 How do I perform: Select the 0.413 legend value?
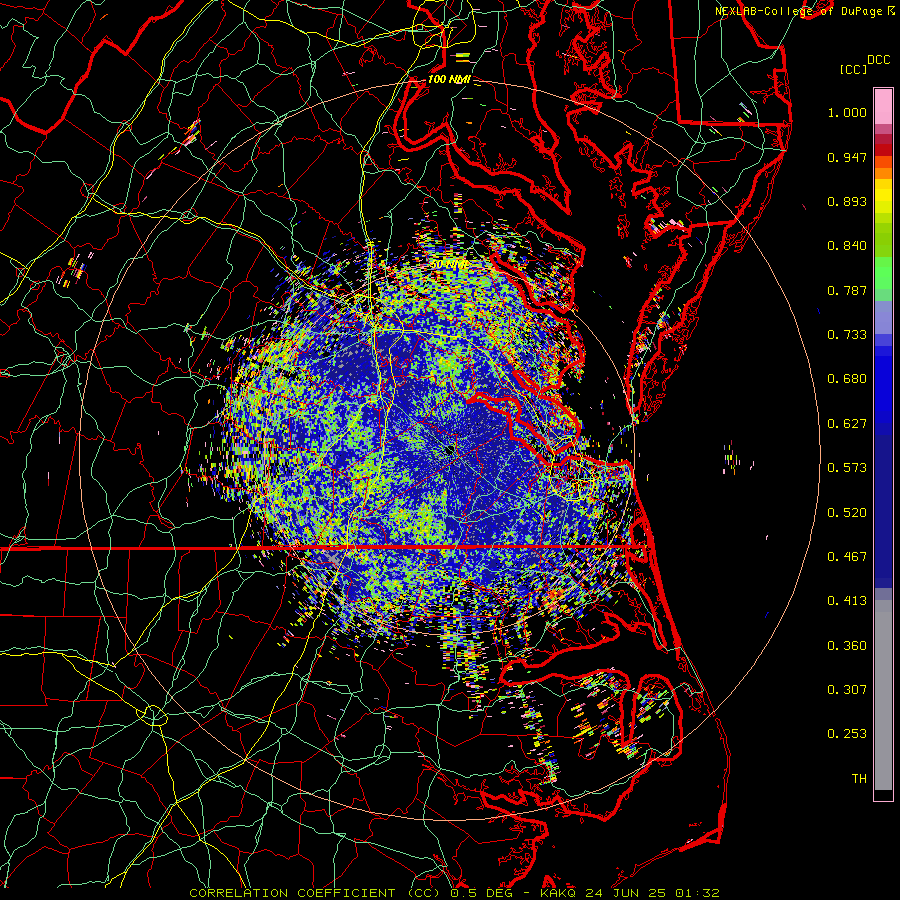point(847,601)
